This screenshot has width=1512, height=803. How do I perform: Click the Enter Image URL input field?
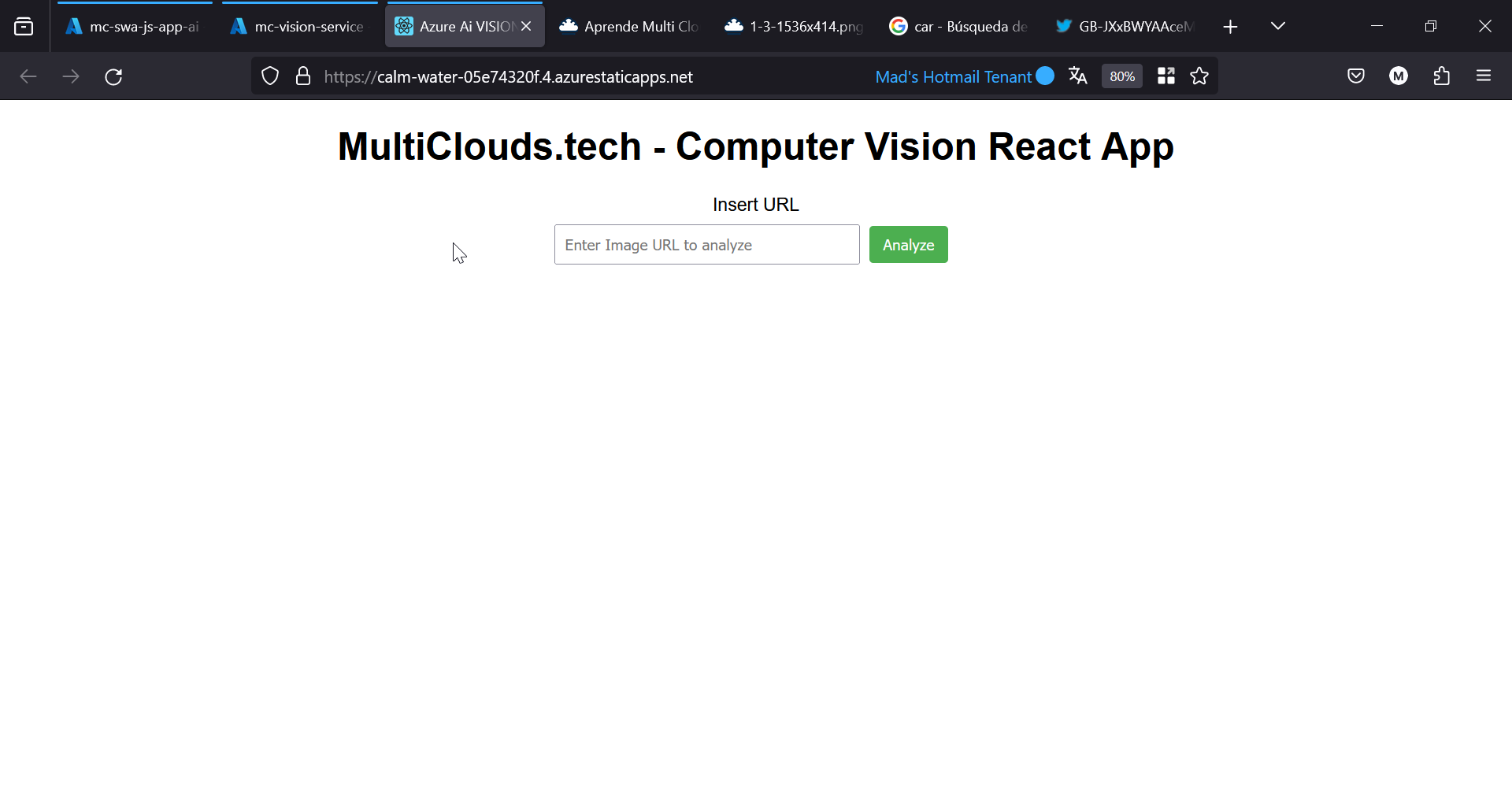(x=706, y=245)
